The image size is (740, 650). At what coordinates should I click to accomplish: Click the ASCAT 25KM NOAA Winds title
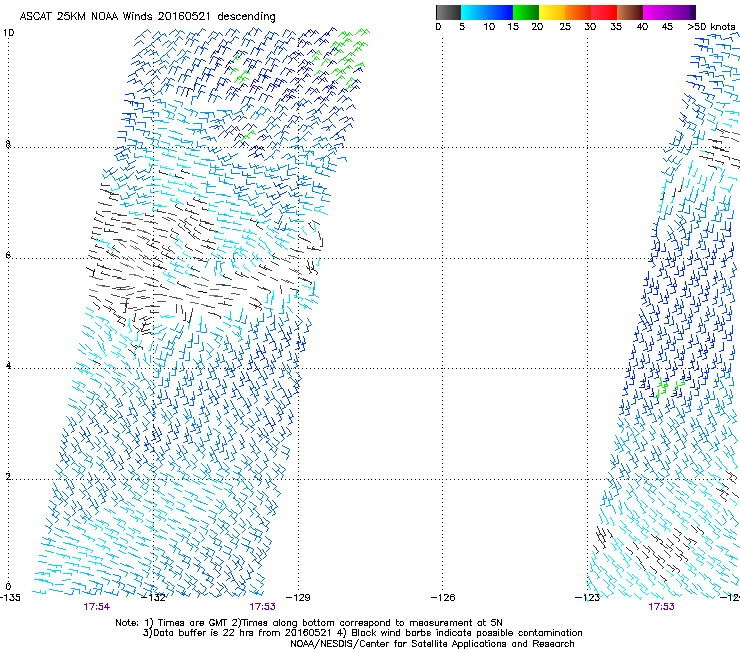[x=147, y=17]
